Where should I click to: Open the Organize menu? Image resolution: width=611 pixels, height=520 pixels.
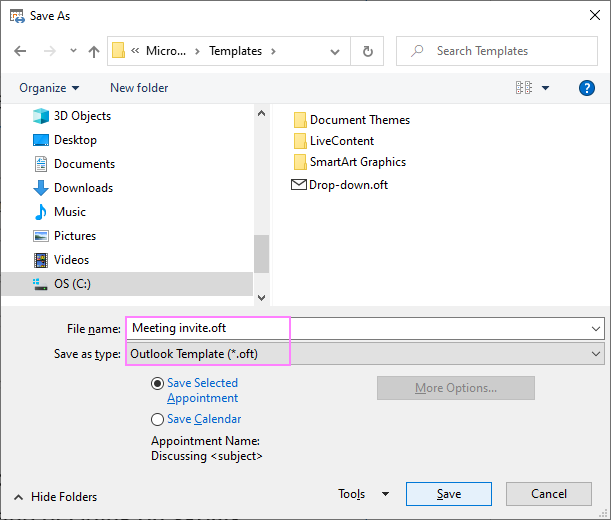coord(48,88)
